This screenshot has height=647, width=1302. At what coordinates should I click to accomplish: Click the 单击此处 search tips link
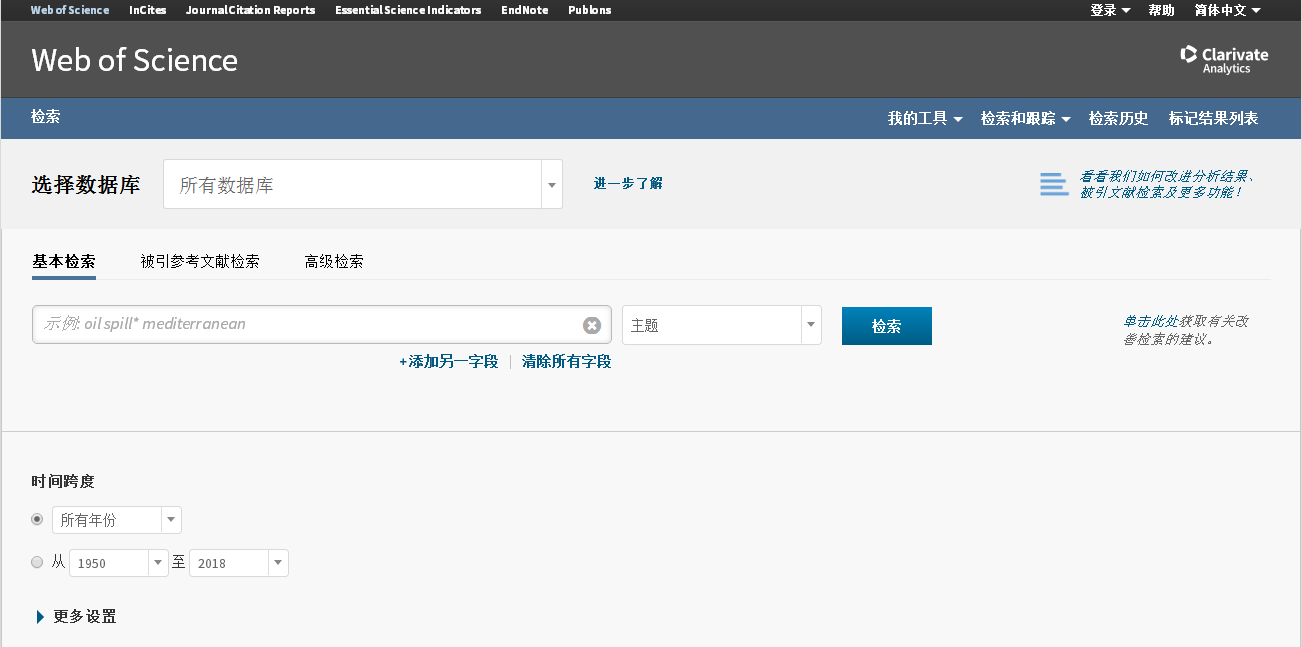1150,322
